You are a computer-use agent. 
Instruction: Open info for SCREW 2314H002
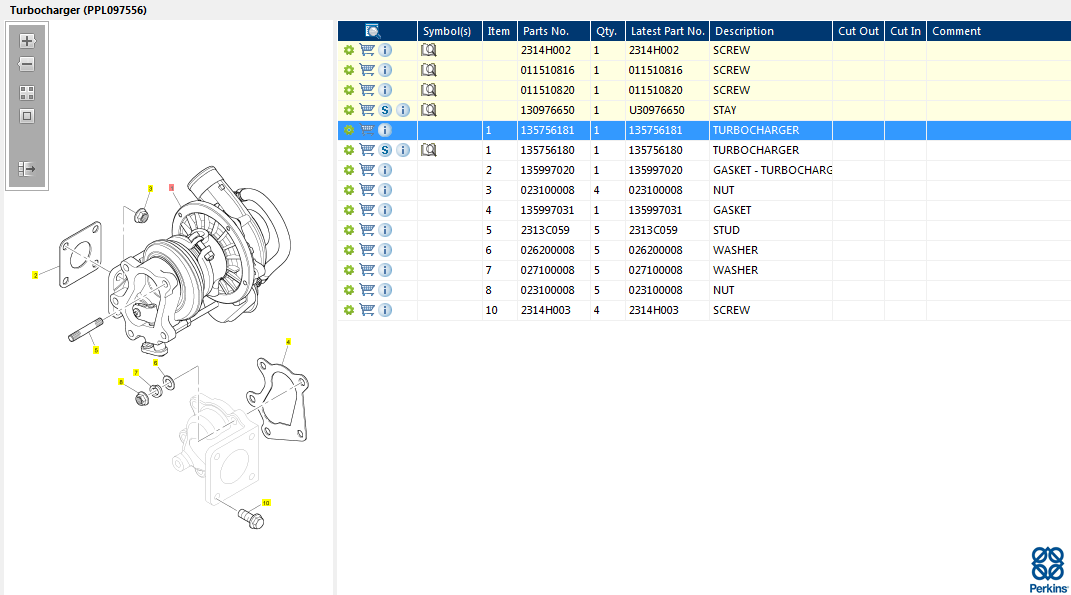(385, 50)
